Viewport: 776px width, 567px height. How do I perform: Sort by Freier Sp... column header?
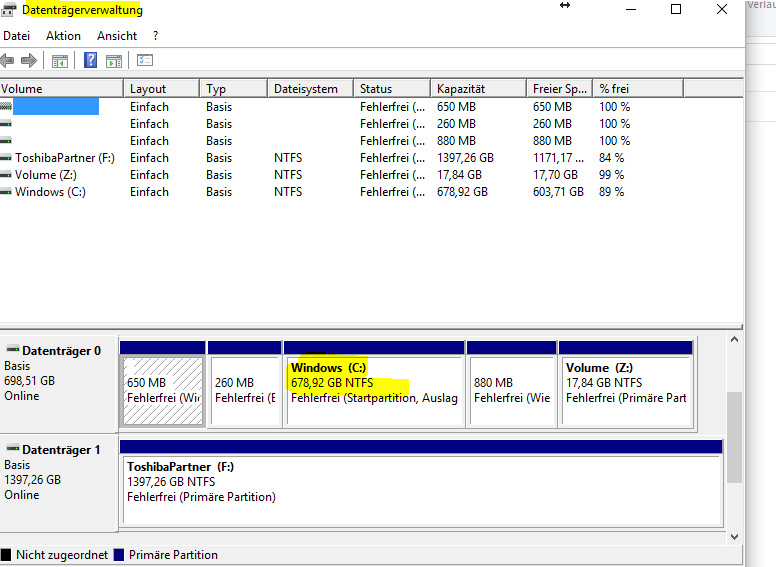tap(560, 89)
